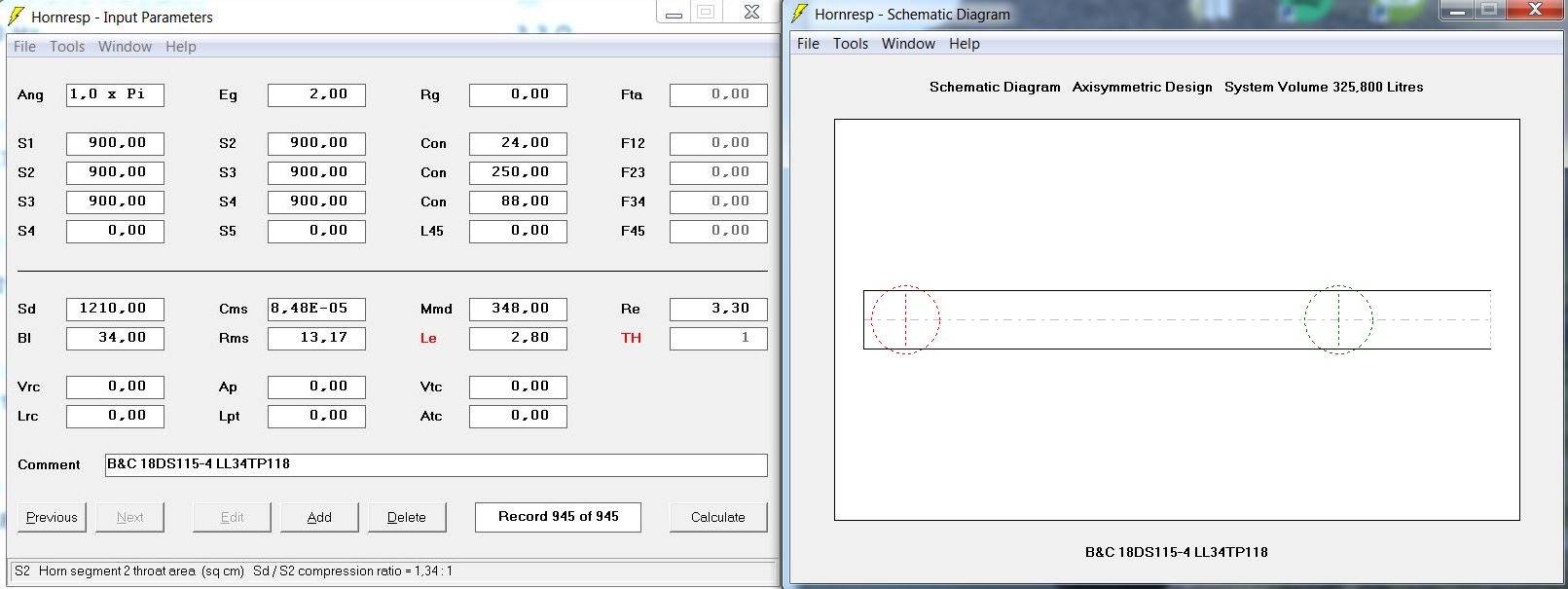Click the red driver circle in schematic

(905, 319)
